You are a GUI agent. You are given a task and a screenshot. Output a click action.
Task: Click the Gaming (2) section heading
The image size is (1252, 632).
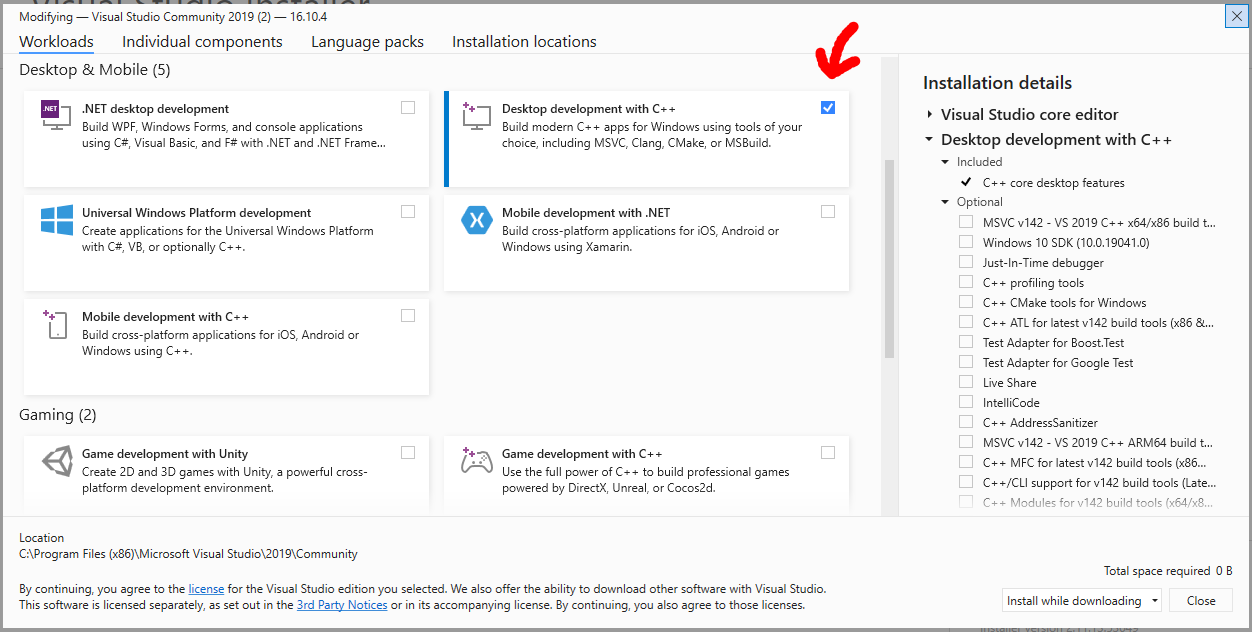(58, 415)
